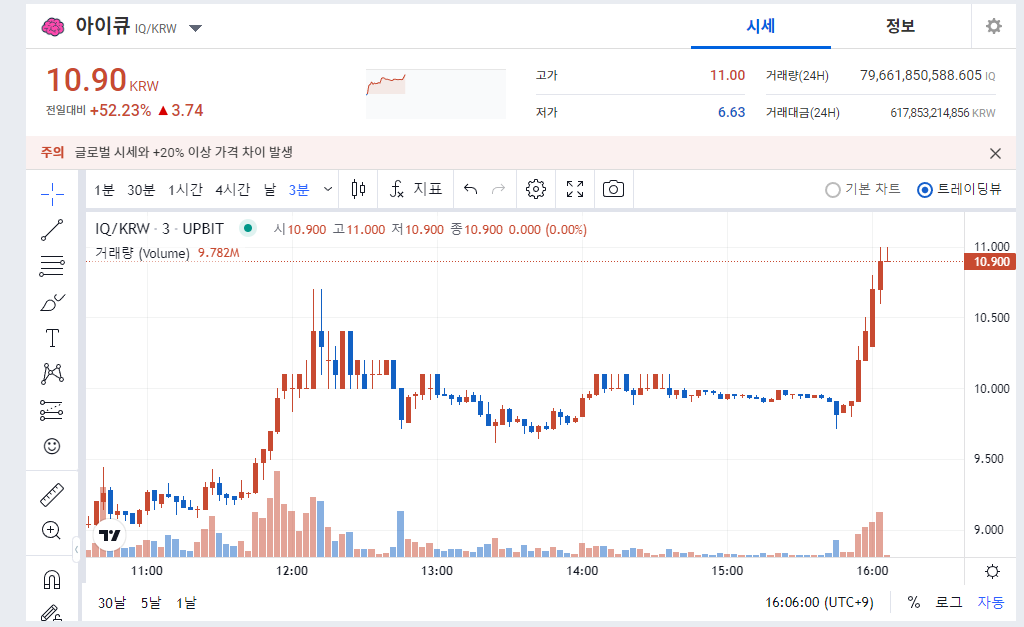Set the interval to 1시간
This screenshot has height=627, width=1024.
coord(185,190)
